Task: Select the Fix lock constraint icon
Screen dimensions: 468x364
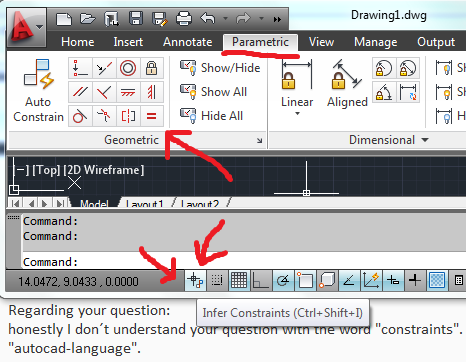Action: click(x=152, y=68)
